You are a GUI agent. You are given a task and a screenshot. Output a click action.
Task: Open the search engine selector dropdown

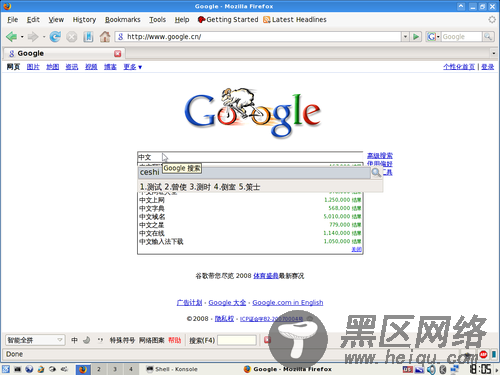pos(433,37)
